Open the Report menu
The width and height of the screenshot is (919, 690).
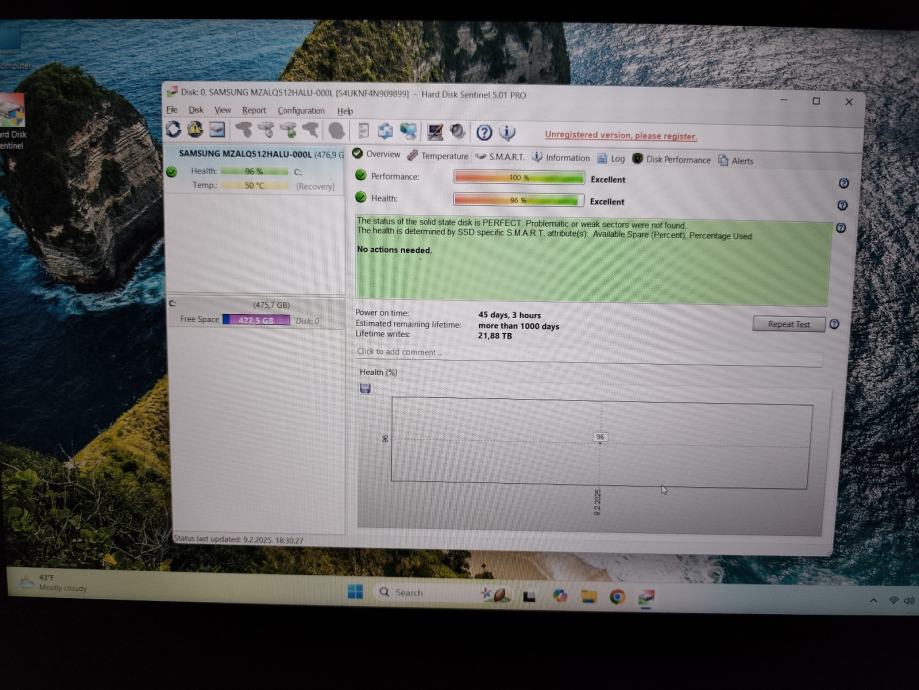(x=254, y=110)
